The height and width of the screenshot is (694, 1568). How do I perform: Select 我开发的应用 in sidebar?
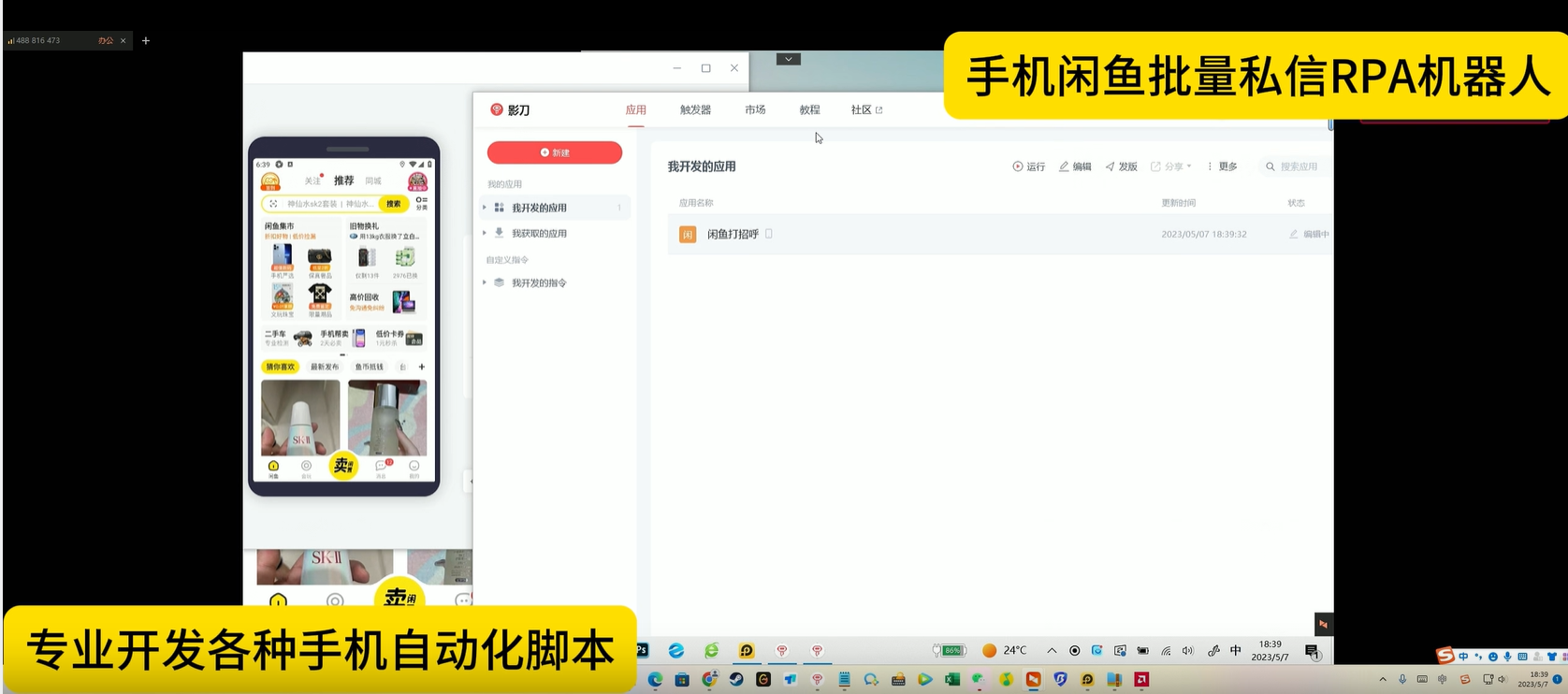tap(556, 208)
